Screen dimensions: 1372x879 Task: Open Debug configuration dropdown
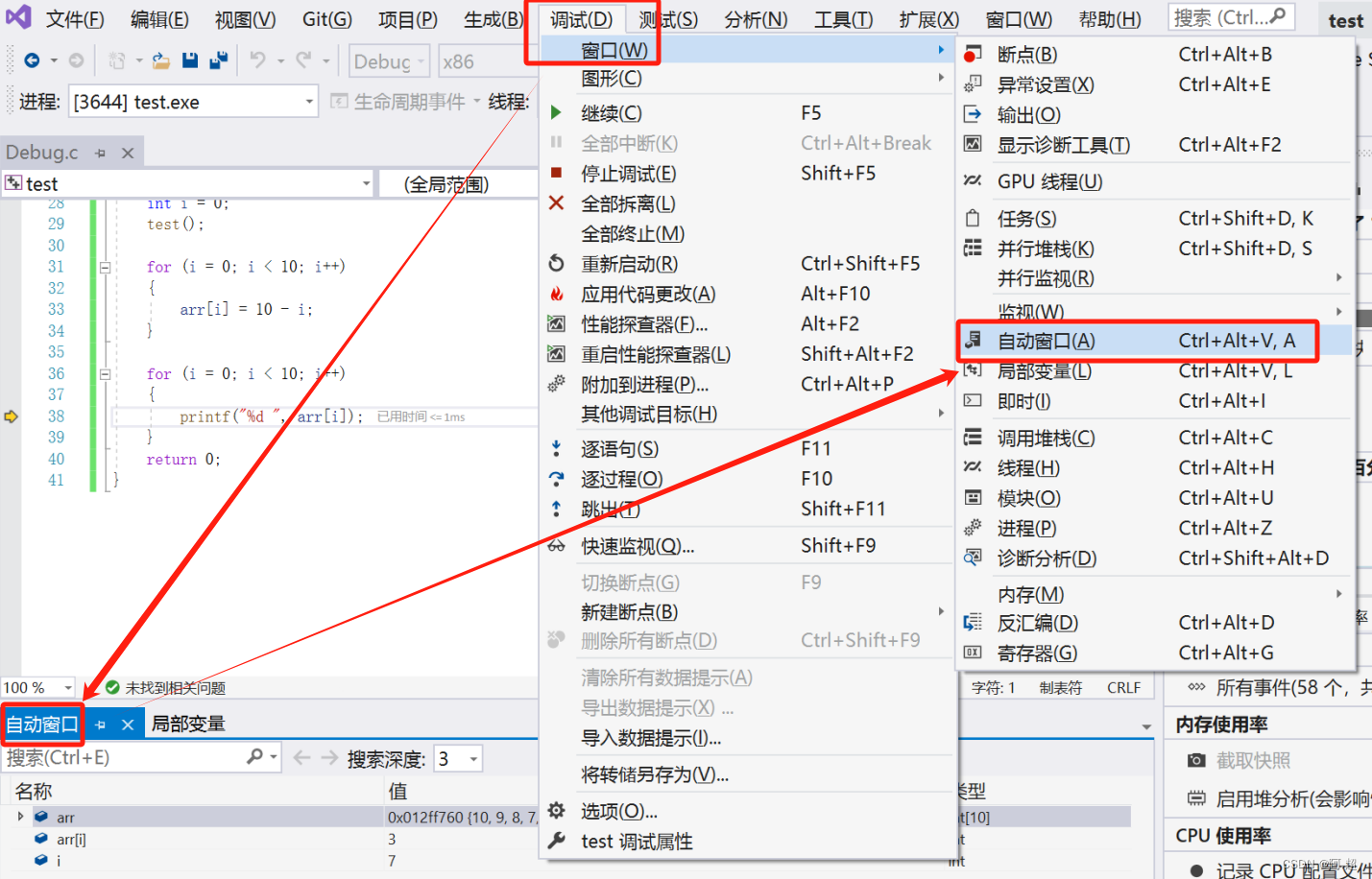[x=390, y=61]
